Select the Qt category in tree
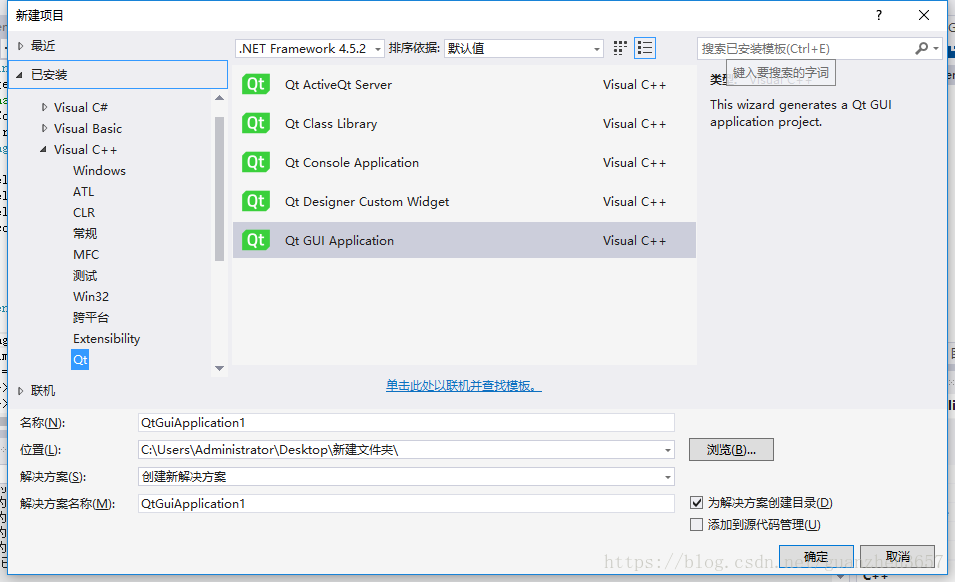Screen dimensions: 955x582 (80, 360)
